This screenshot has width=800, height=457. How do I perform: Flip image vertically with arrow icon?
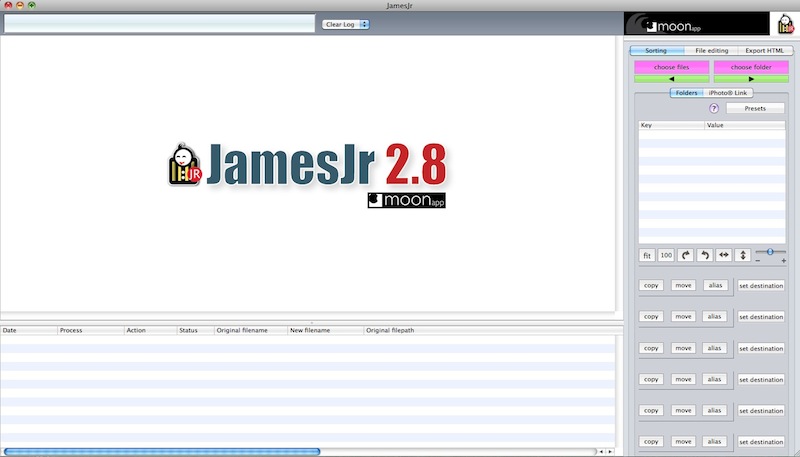(743, 255)
